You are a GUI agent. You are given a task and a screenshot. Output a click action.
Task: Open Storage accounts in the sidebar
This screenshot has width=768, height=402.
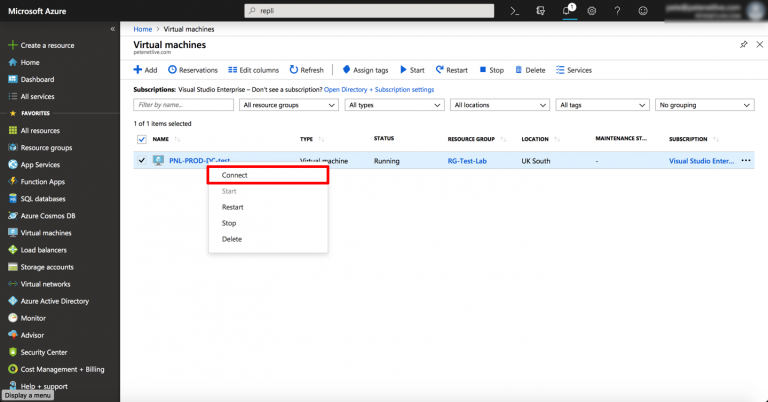coord(41,267)
